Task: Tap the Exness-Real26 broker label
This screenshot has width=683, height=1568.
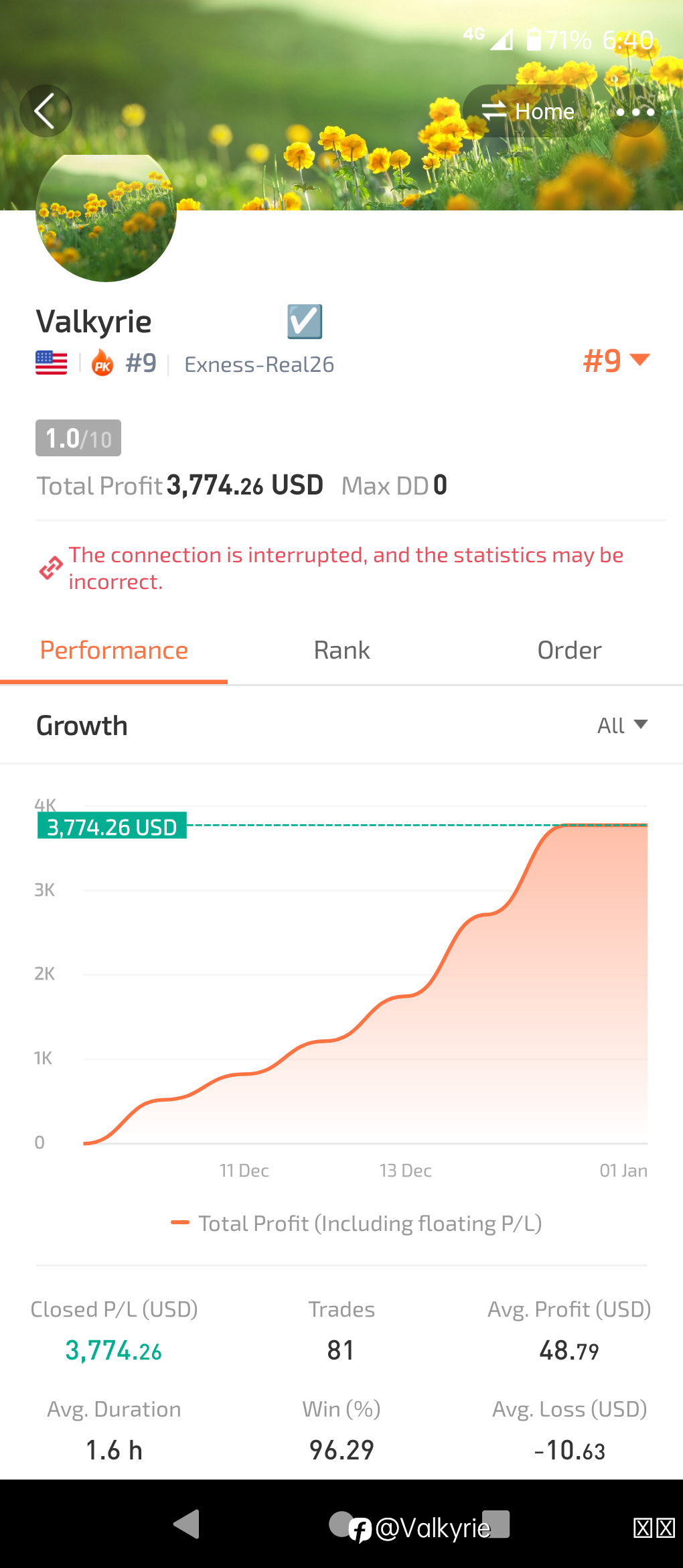Action: pos(259,365)
